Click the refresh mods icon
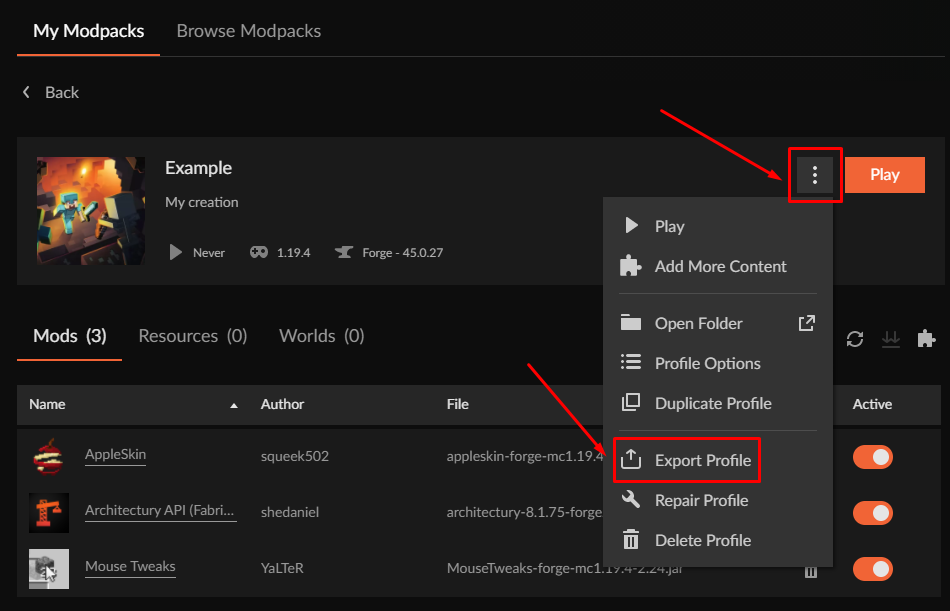 click(x=855, y=339)
